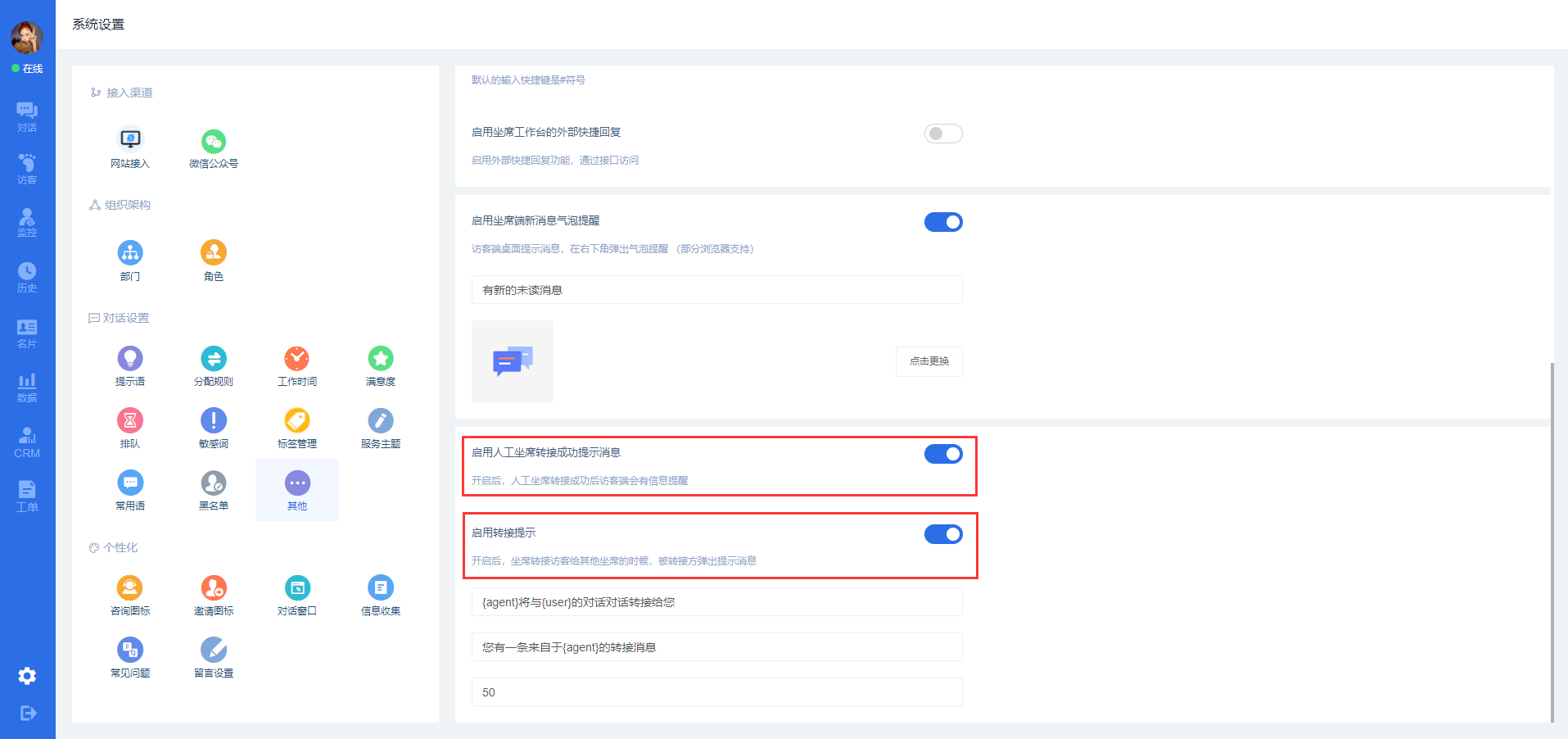Open the 信息收集 form icon
Viewport: 1568px width, 739px height.
[381, 588]
